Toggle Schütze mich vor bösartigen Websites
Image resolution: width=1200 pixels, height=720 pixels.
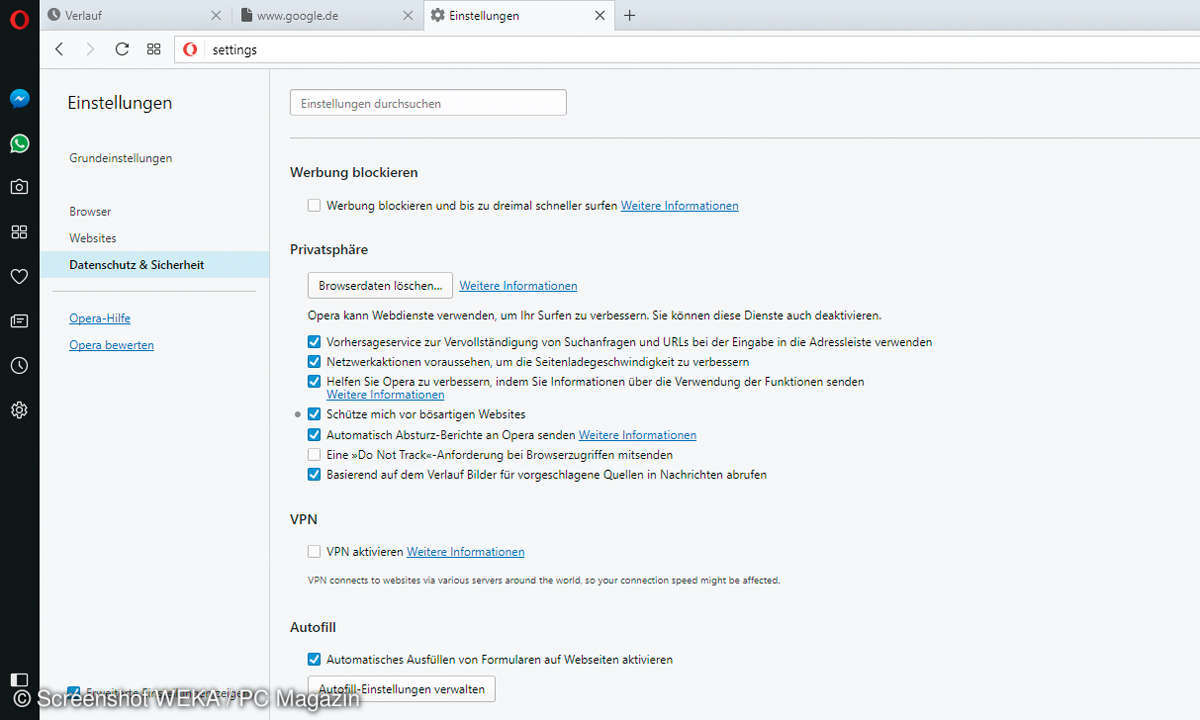pos(314,413)
